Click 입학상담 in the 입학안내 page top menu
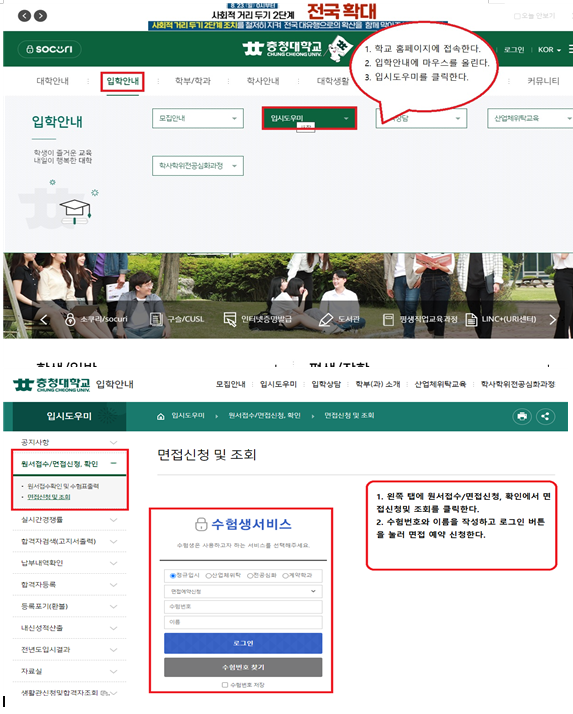573x714 pixels. click(326, 384)
